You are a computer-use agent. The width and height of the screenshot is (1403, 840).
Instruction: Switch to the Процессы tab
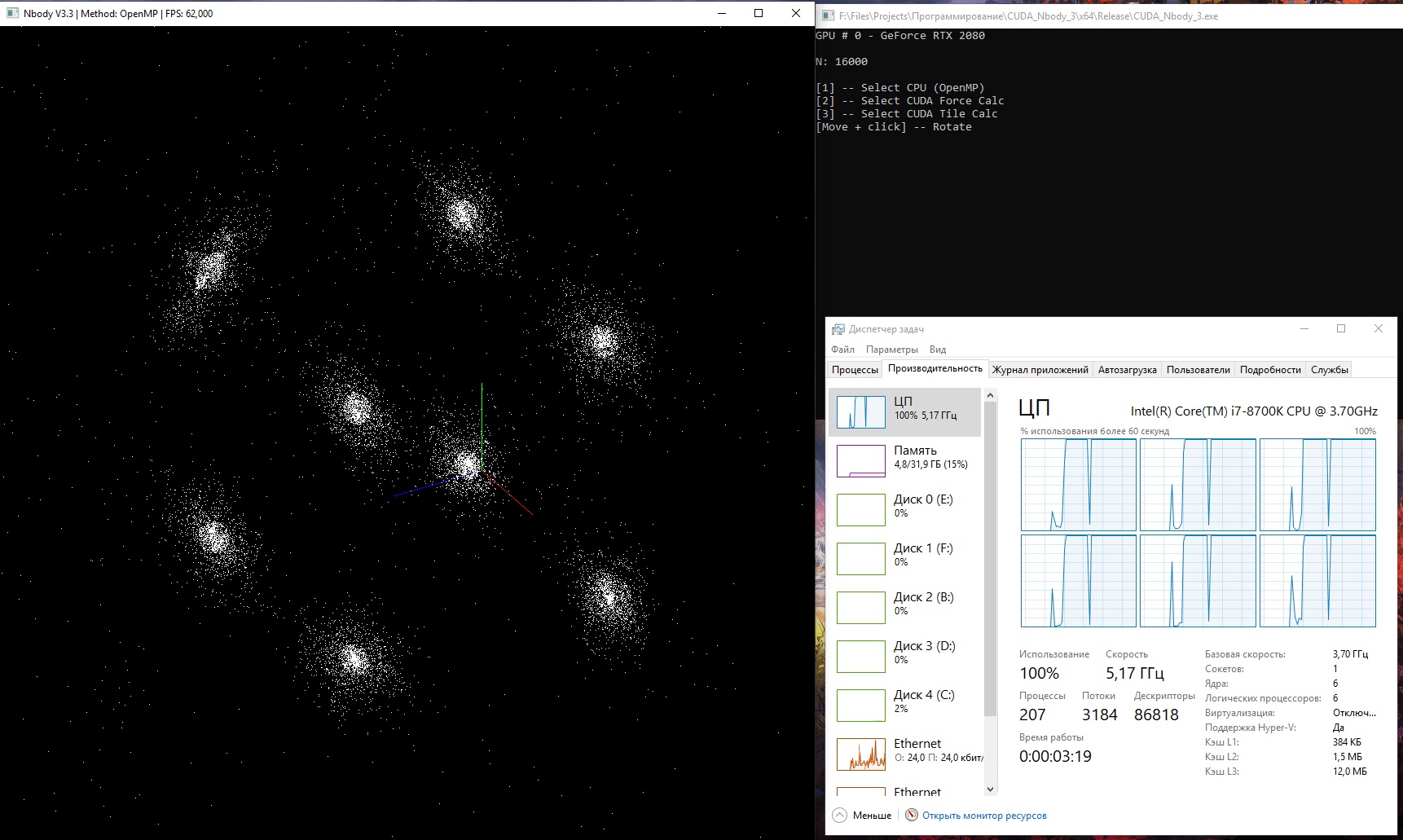855,370
